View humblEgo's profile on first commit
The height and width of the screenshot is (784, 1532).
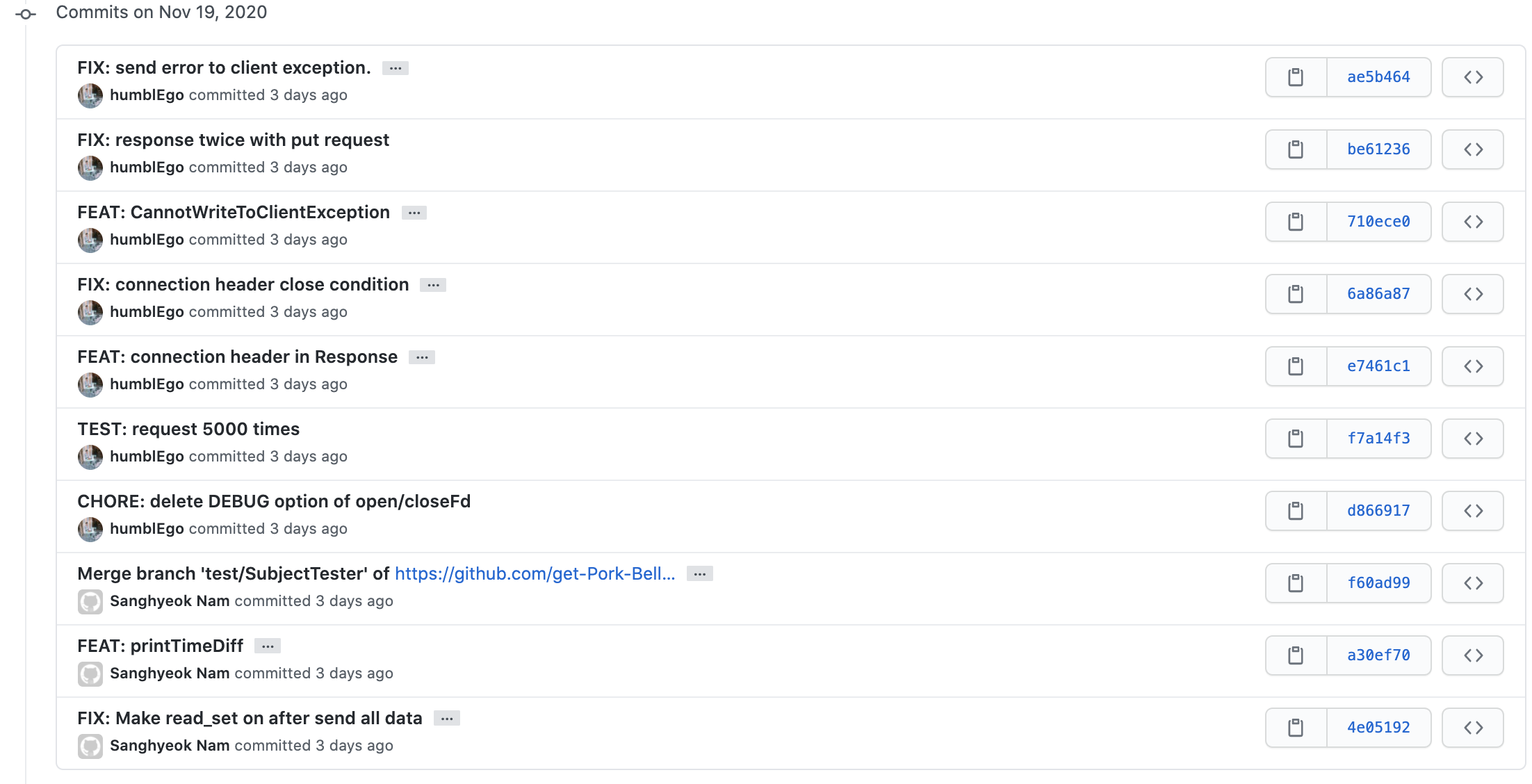click(x=147, y=95)
